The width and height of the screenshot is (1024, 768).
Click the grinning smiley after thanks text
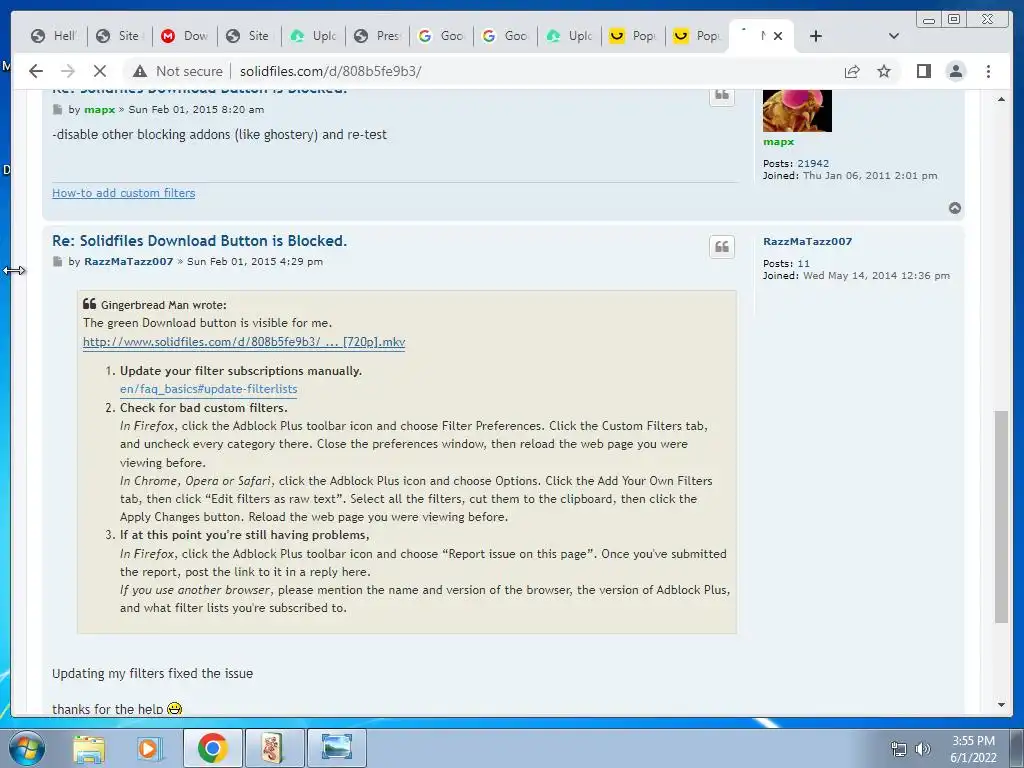174,709
